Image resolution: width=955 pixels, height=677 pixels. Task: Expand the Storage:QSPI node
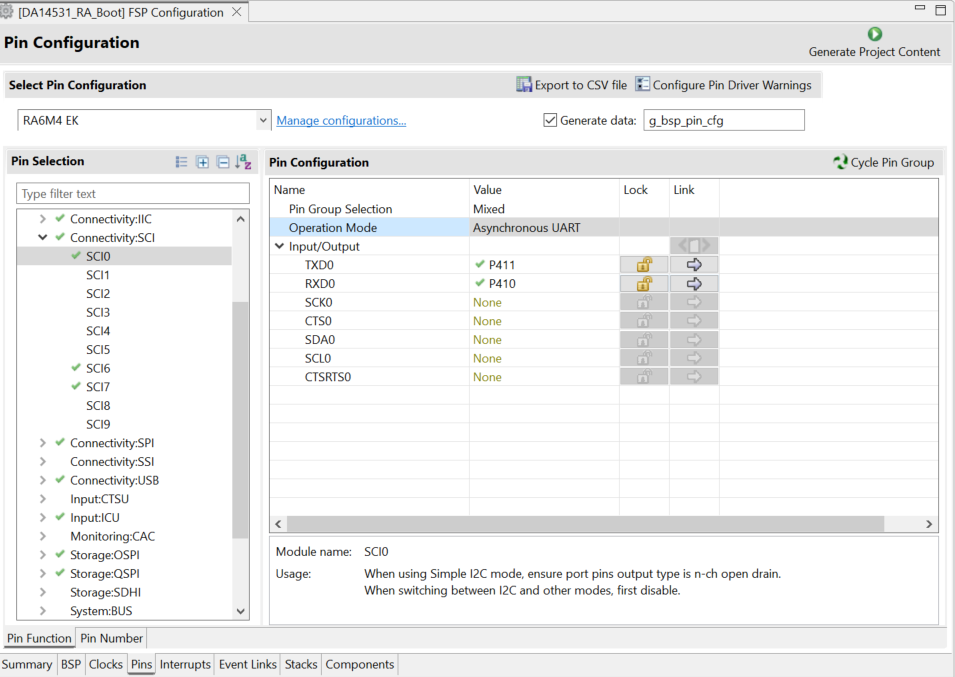[x=43, y=574]
